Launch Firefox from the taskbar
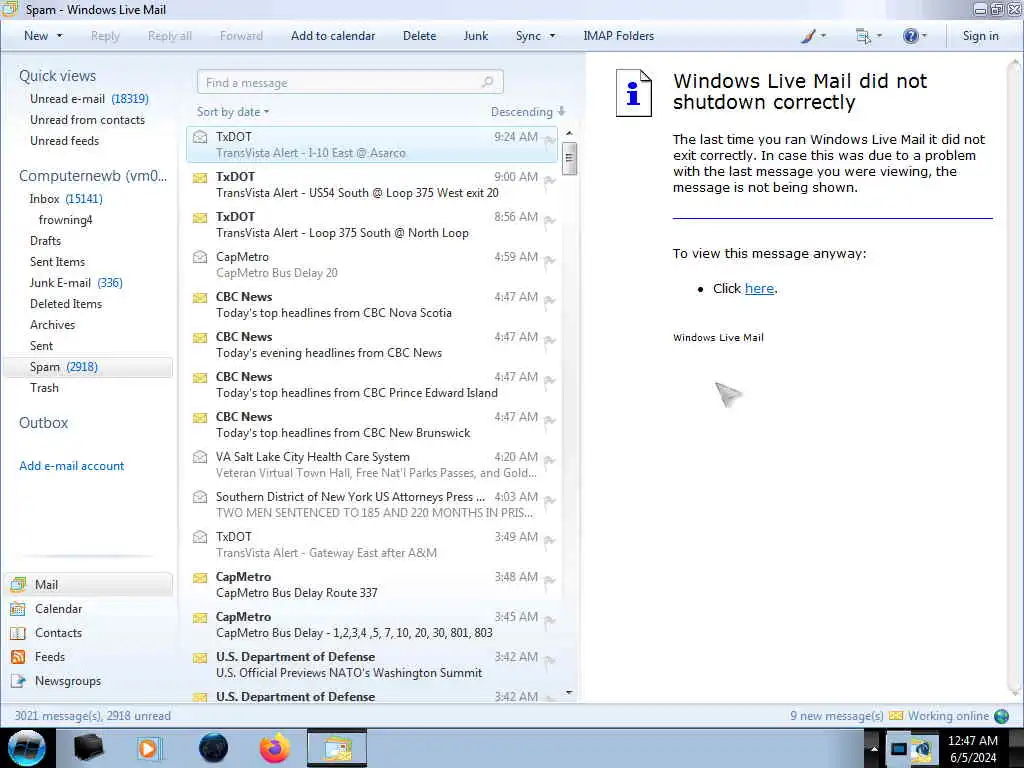1024x768 pixels. click(x=275, y=748)
